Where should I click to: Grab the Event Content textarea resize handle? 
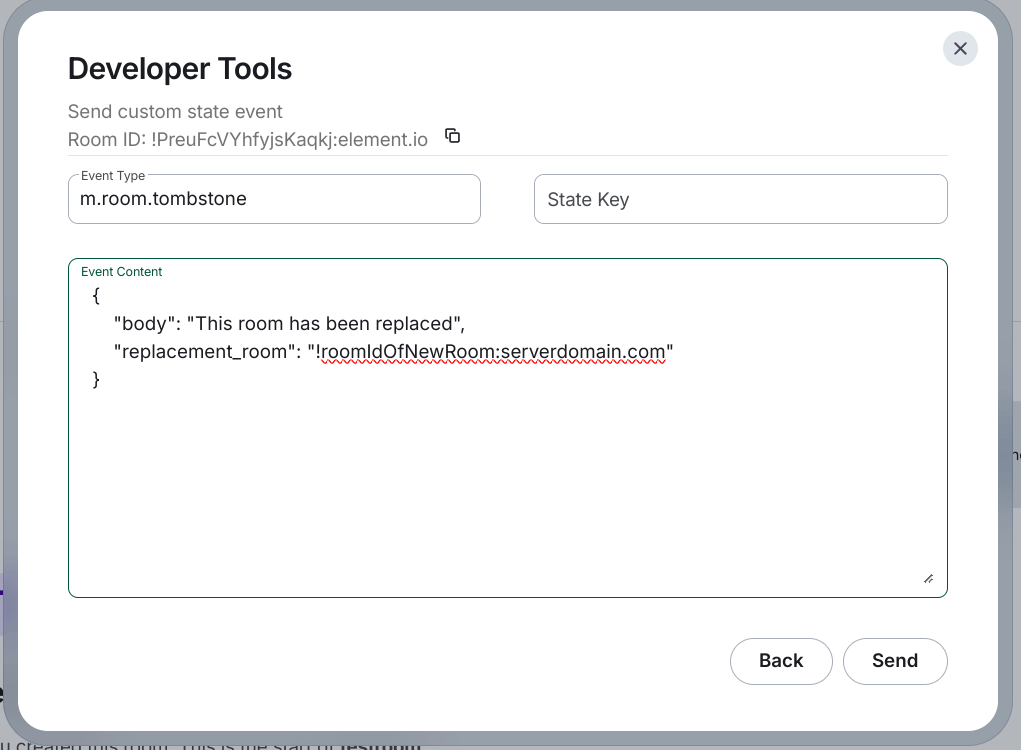928,578
